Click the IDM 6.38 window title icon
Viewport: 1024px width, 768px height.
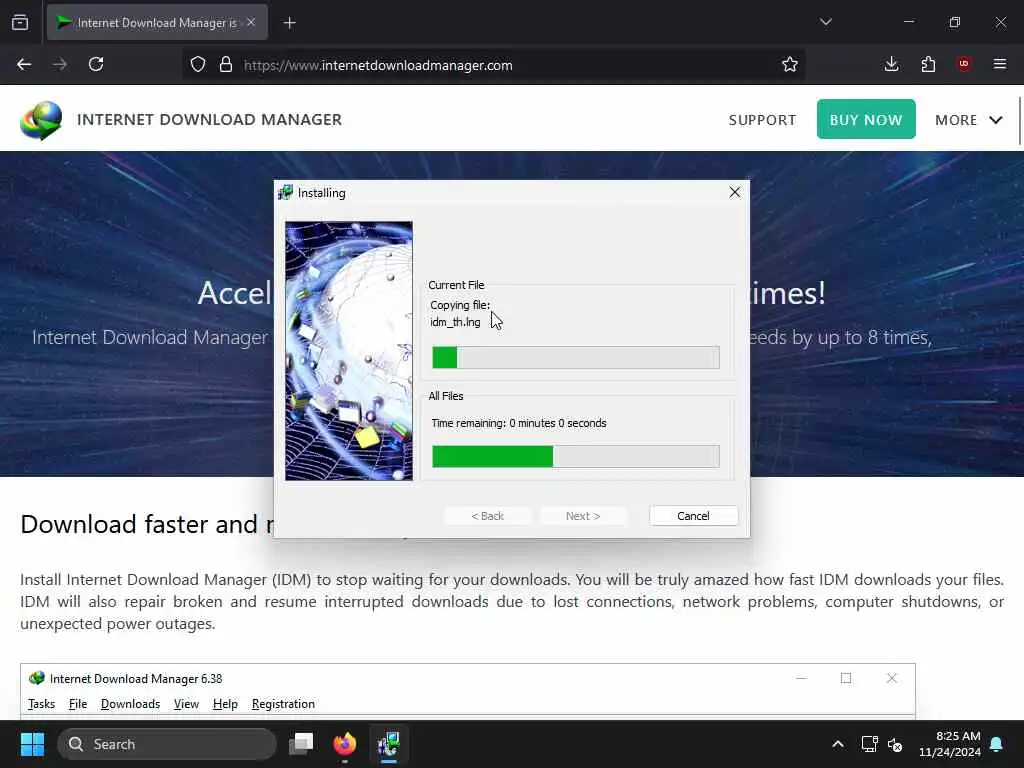coord(37,679)
